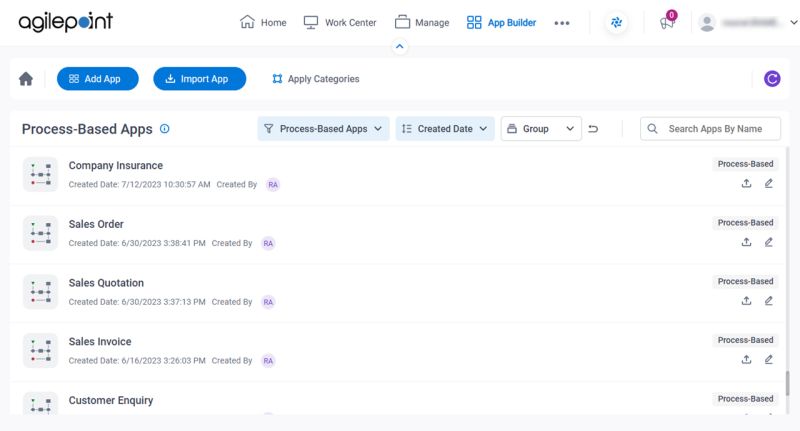This screenshot has width=800, height=431.
Task: Click the AgilePoint logo
Action: tap(65, 22)
